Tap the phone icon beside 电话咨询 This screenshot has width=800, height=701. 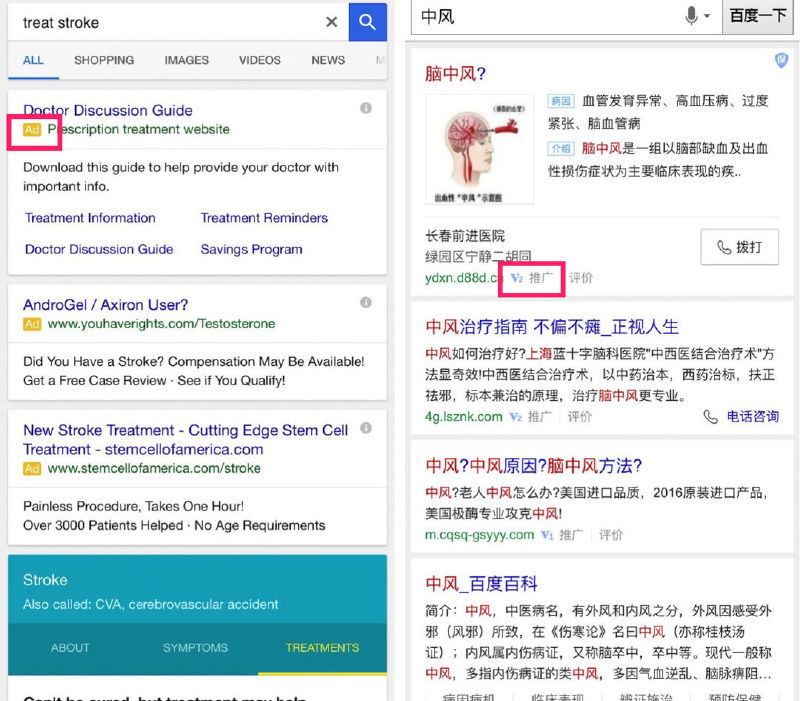tap(710, 417)
